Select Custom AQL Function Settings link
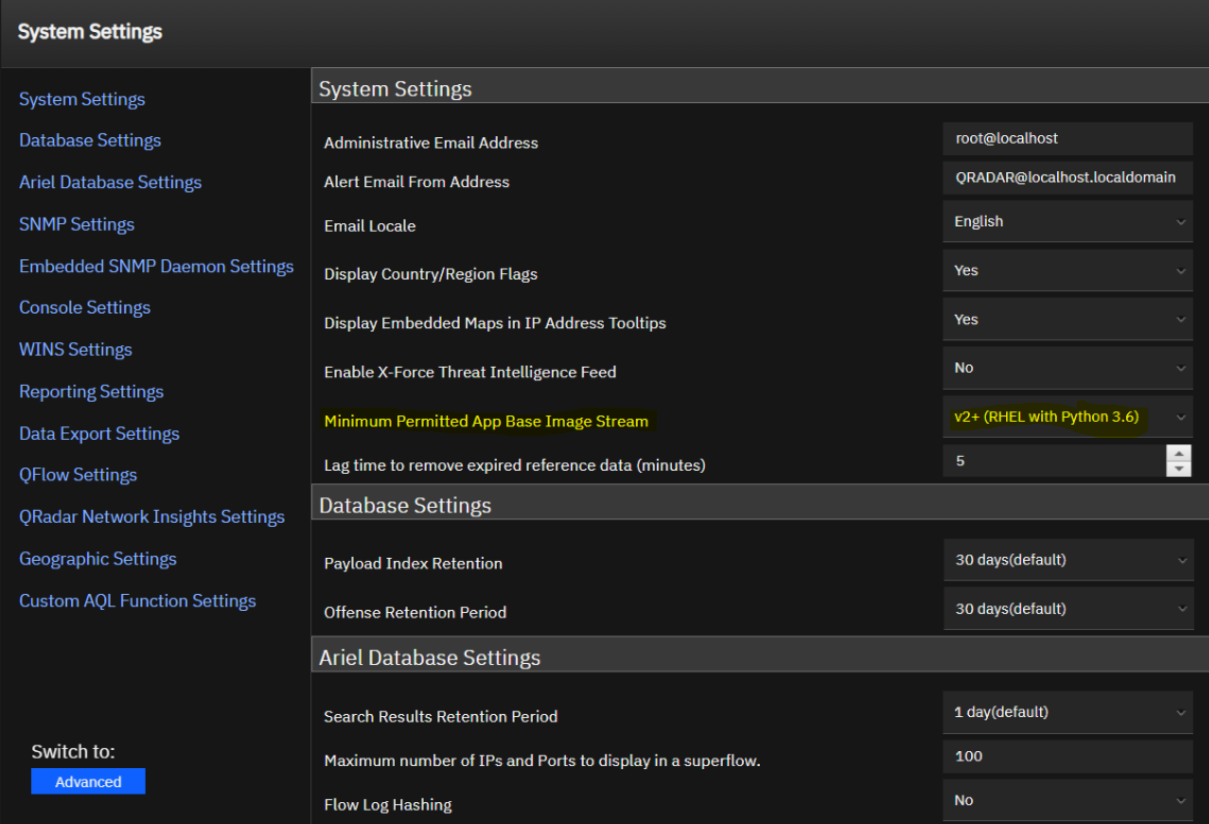 click(x=138, y=601)
